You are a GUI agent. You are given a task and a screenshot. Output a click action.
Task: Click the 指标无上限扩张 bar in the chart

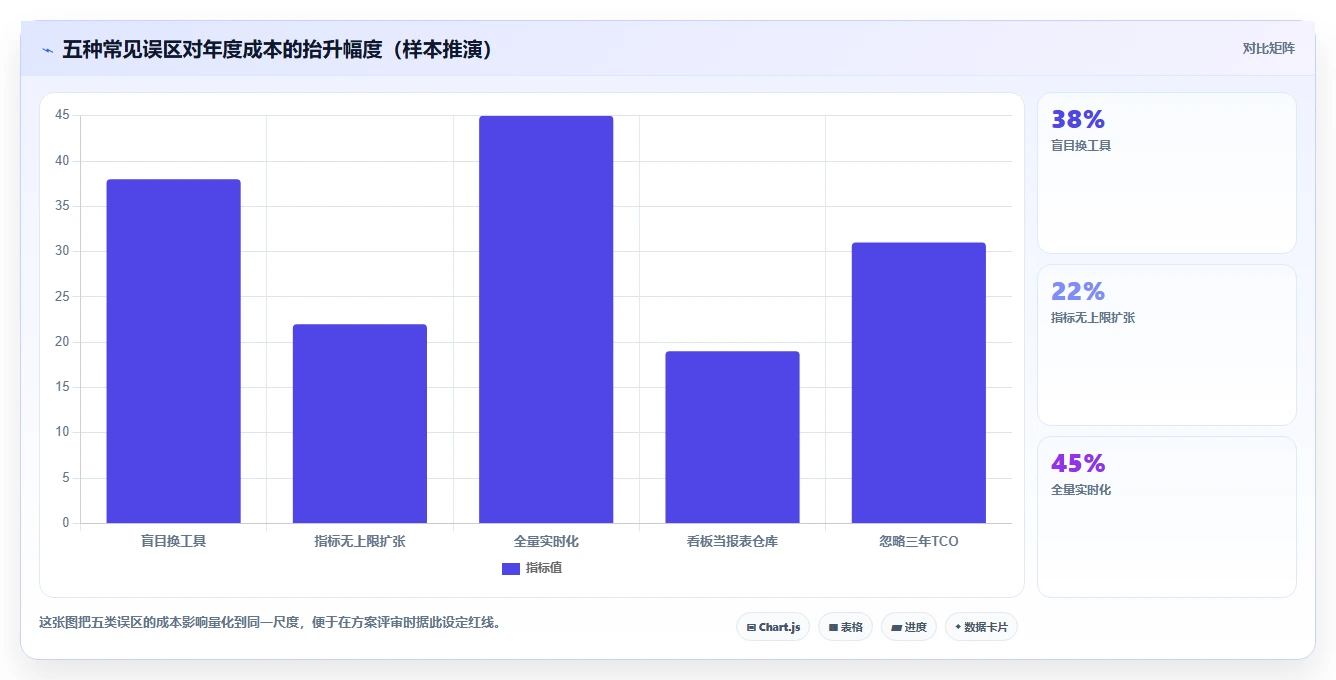point(360,424)
